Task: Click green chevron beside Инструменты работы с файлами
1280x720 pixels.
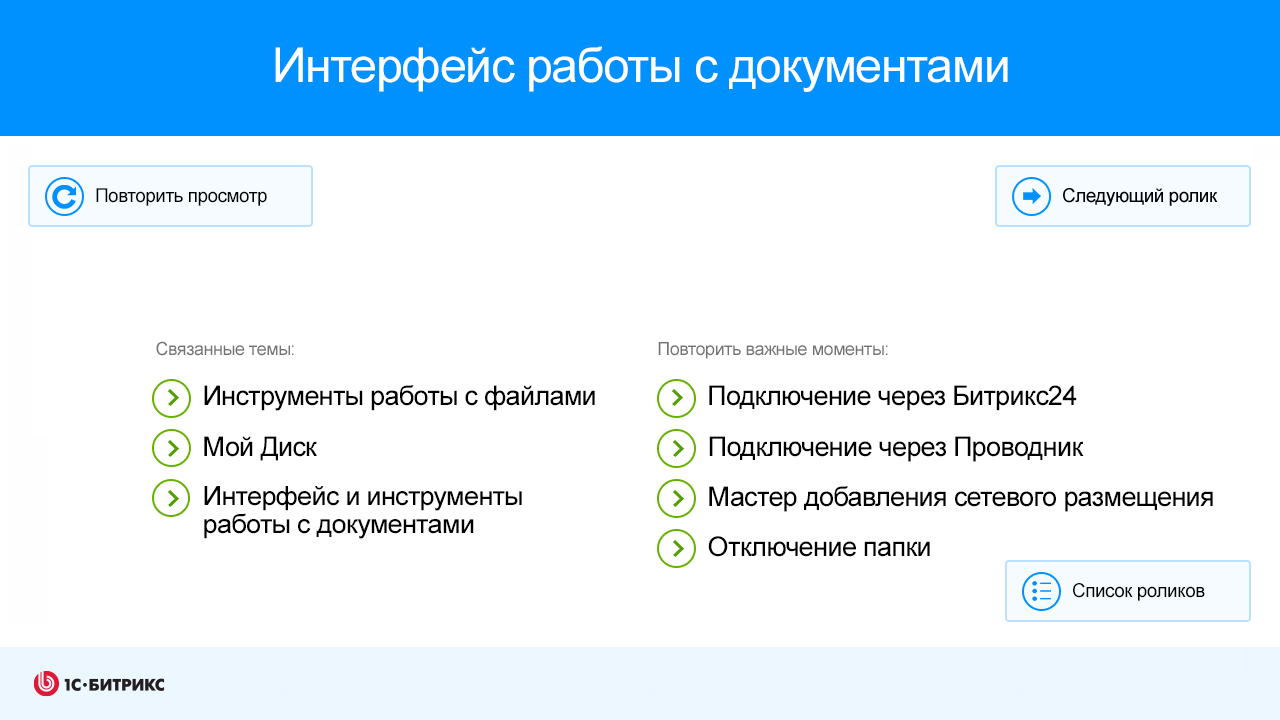Action: pyautogui.click(x=171, y=398)
